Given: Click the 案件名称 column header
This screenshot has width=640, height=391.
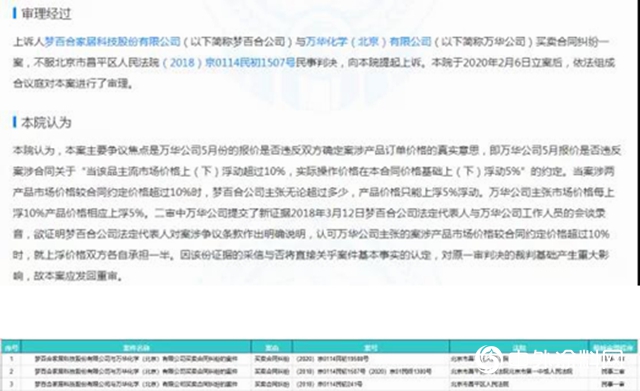Looking at the screenshot, I should point(136,348).
